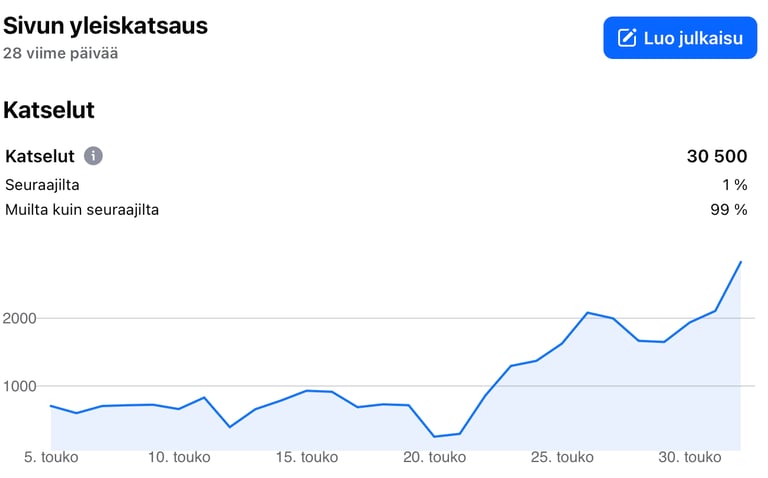Click the 2000 y-axis gridline label

tap(20, 318)
